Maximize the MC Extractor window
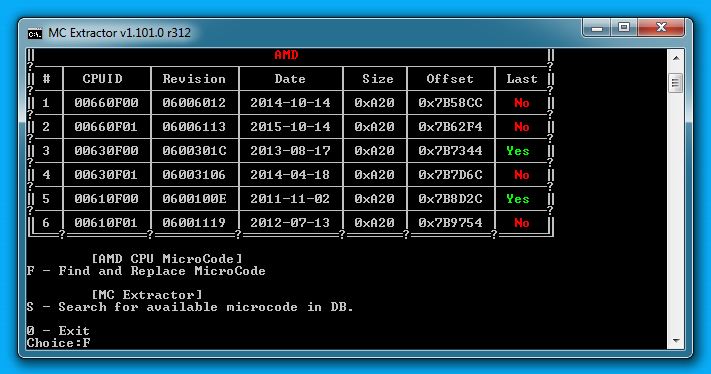The image size is (711, 374). coord(624,28)
